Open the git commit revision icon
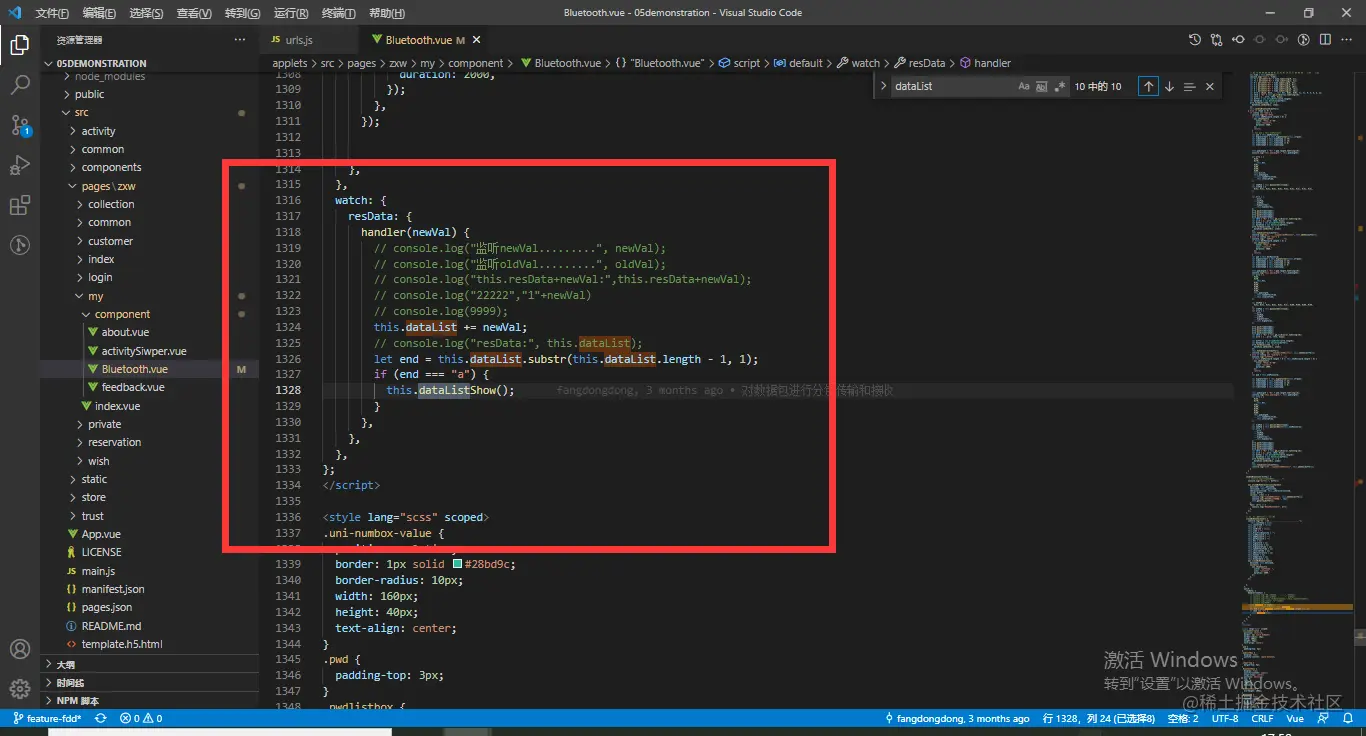Viewport: 1366px width, 736px height. 1238,40
